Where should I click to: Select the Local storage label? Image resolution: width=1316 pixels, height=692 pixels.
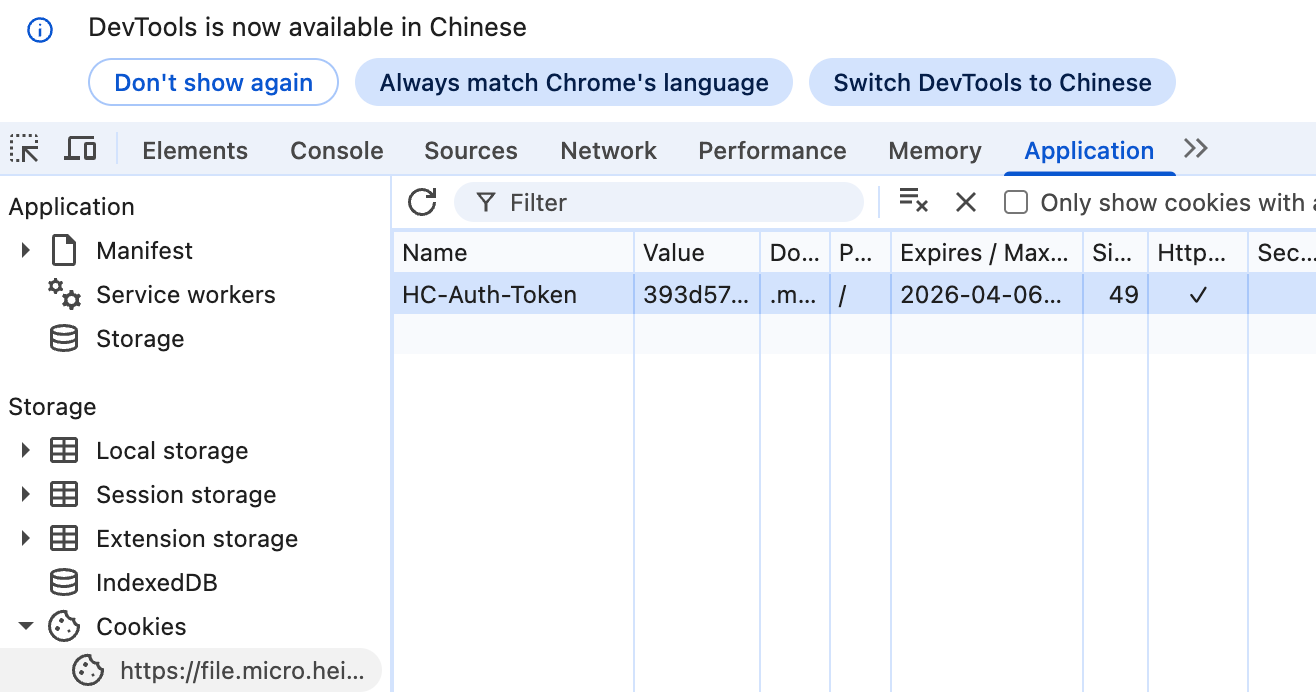click(172, 450)
